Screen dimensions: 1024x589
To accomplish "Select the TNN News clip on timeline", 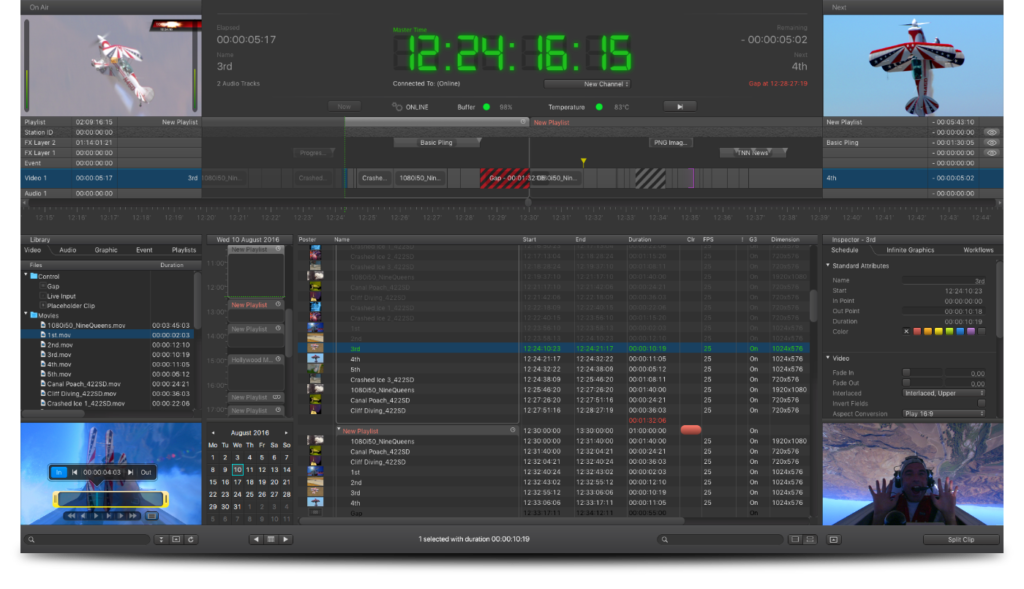I will [753, 153].
